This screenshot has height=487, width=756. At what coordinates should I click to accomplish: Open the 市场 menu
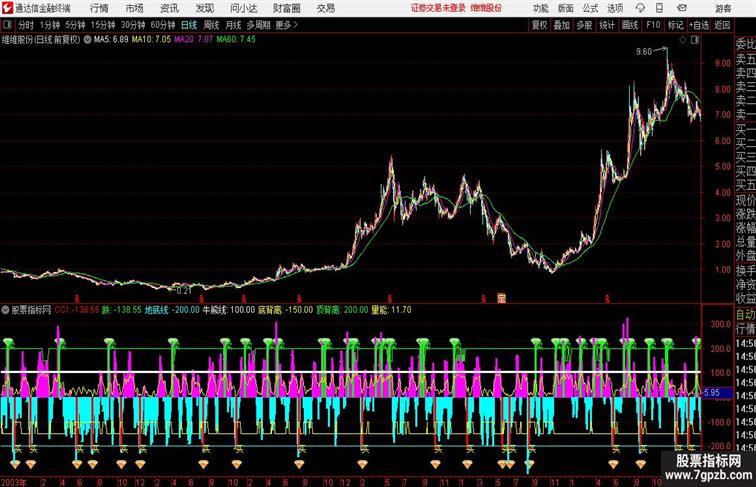[x=135, y=8]
